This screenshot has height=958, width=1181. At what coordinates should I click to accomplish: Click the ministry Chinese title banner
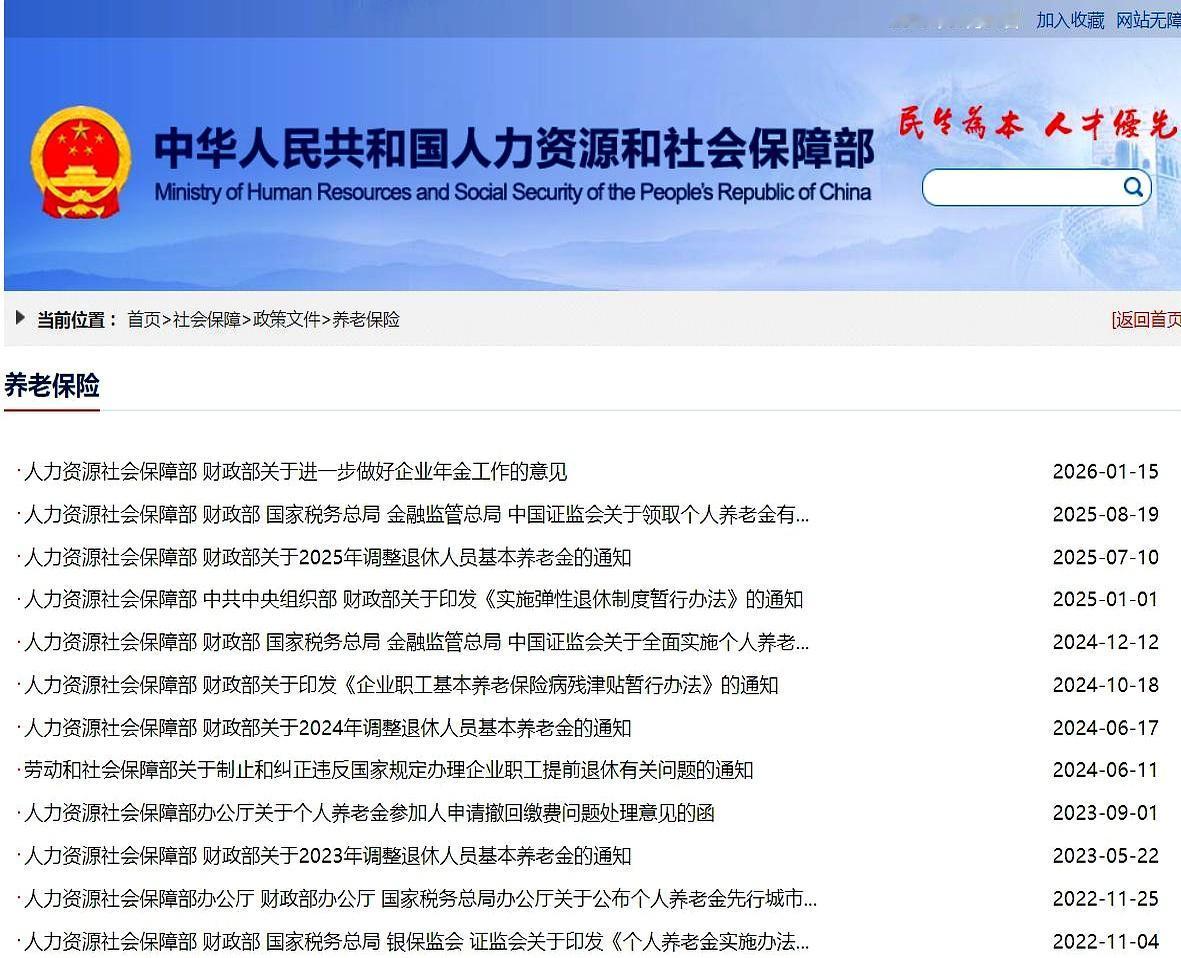514,148
